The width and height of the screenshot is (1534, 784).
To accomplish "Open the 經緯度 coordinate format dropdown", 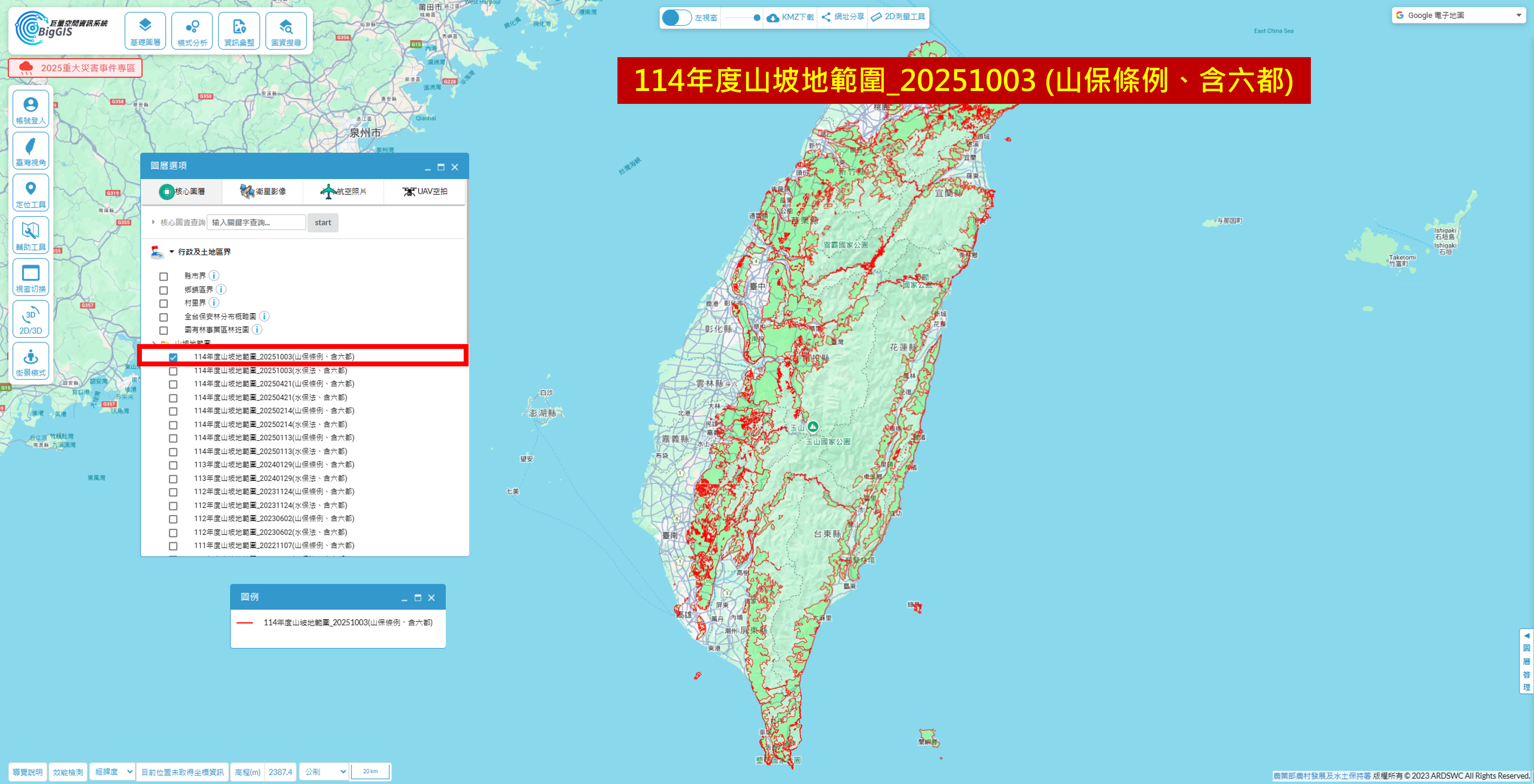I will coord(113,771).
